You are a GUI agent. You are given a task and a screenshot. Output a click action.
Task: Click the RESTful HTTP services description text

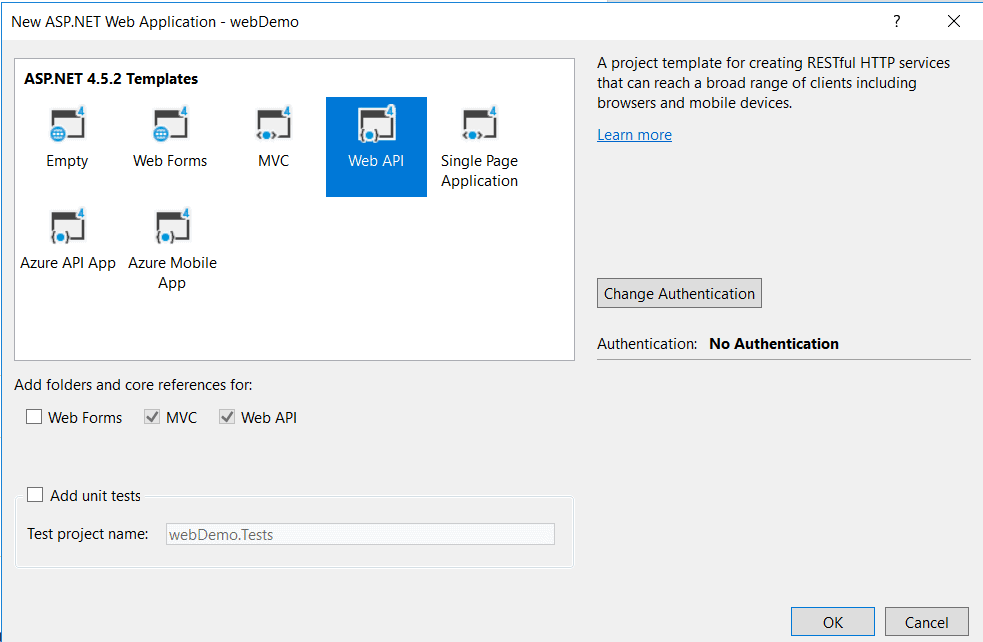(774, 83)
